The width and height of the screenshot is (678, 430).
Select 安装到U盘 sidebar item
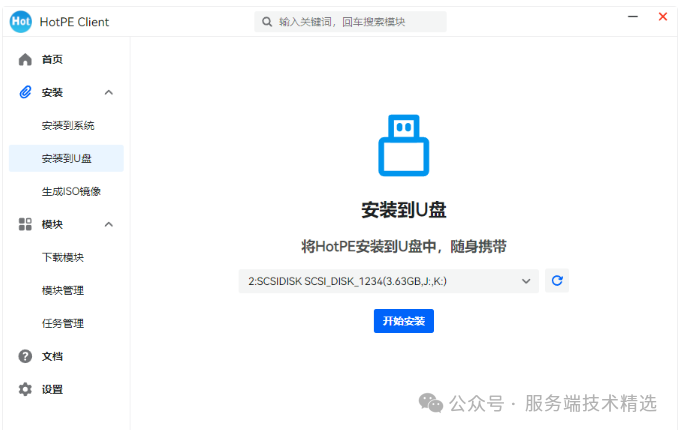(x=66, y=158)
